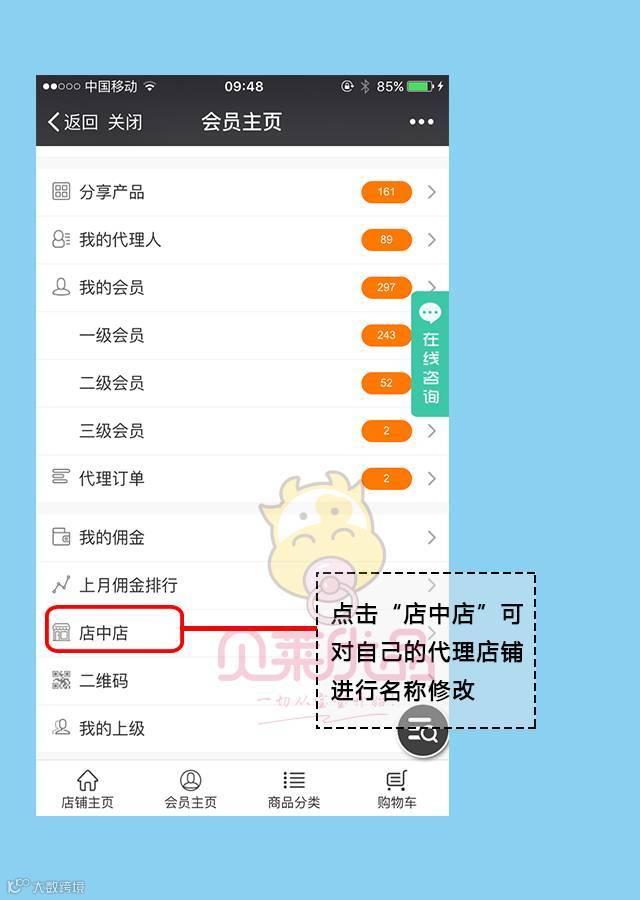The width and height of the screenshot is (640, 900).
Task: Switch to the 店铺主页 bottom tab
Action: click(x=87, y=789)
